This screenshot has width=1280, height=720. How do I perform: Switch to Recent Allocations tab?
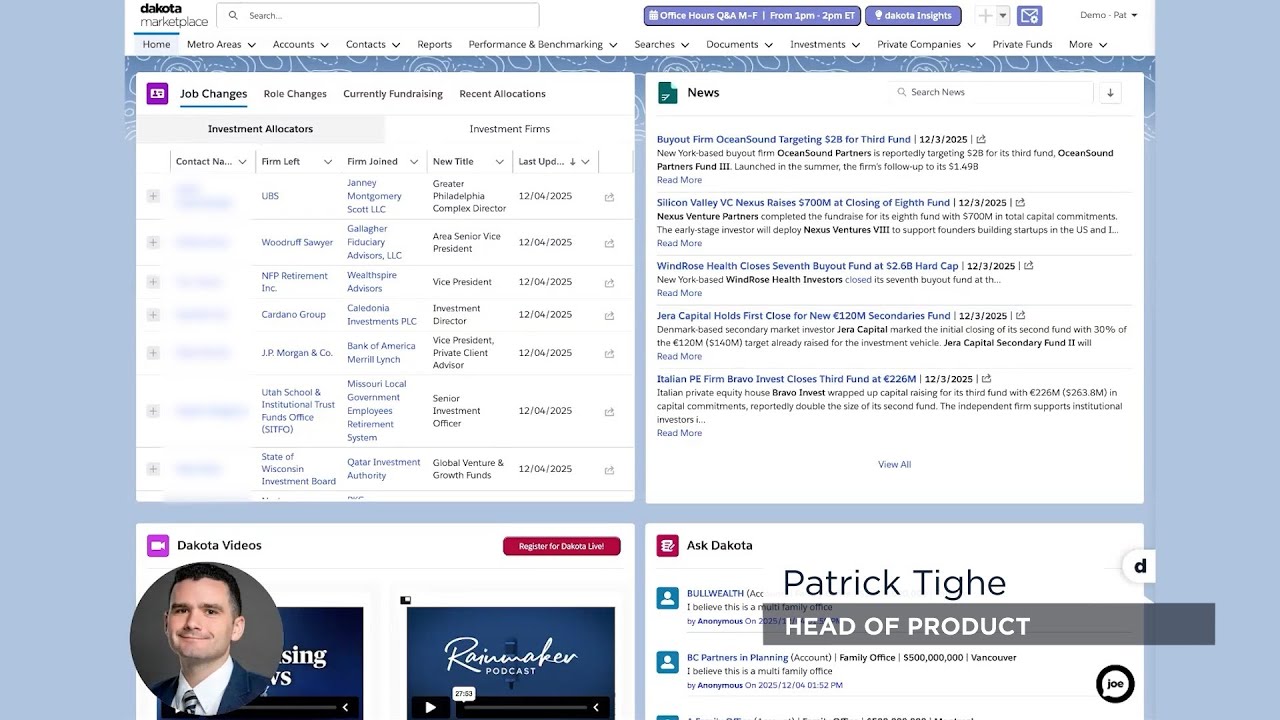click(502, 93)
